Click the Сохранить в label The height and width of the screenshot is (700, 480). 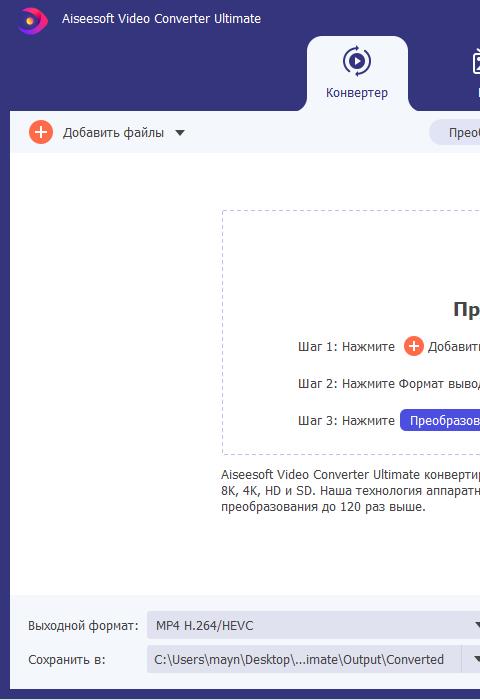pyautogui.click(x=67, y=659)
